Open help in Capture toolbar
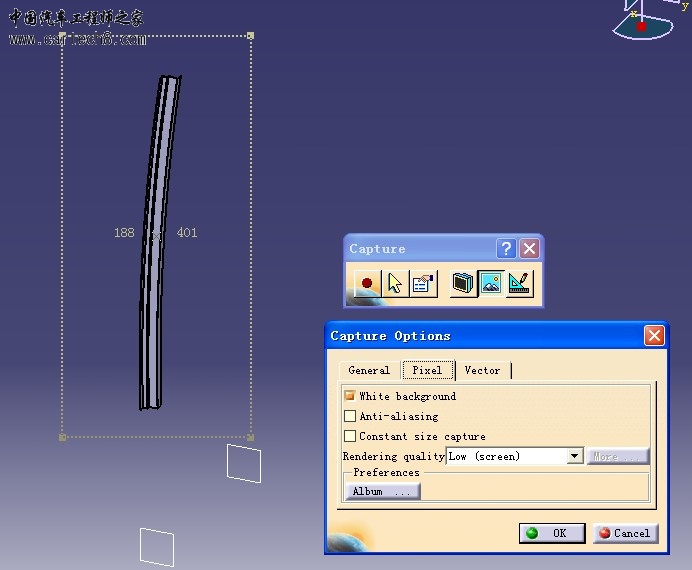The height and width of the screenshot is (570, 692). click(506, 249)
